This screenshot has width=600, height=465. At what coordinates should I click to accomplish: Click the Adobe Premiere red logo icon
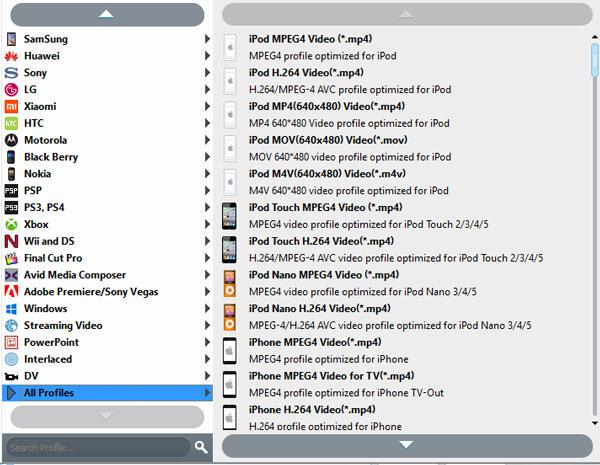click(x=11, y=292)
